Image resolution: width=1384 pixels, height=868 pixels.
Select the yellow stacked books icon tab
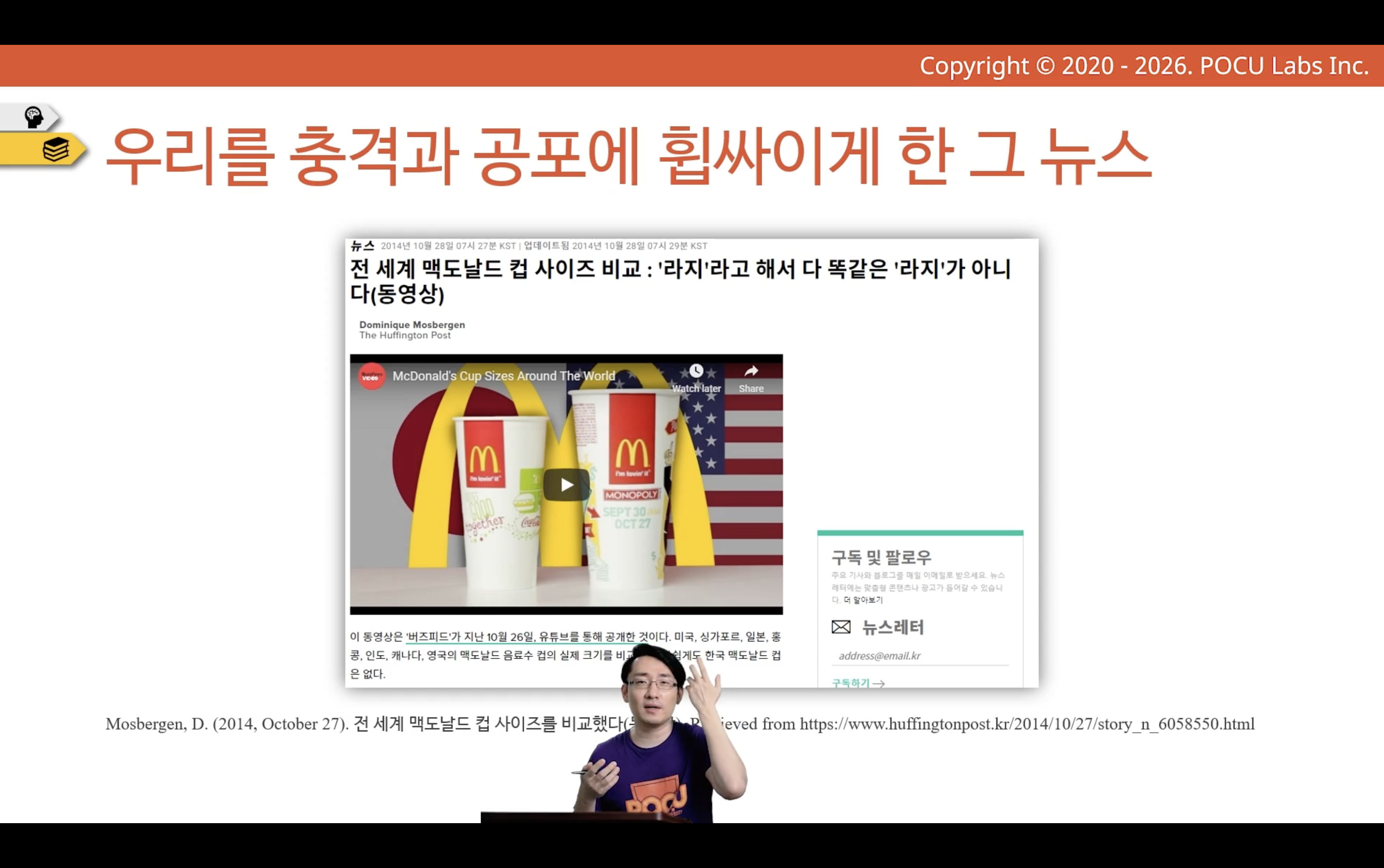44,150
